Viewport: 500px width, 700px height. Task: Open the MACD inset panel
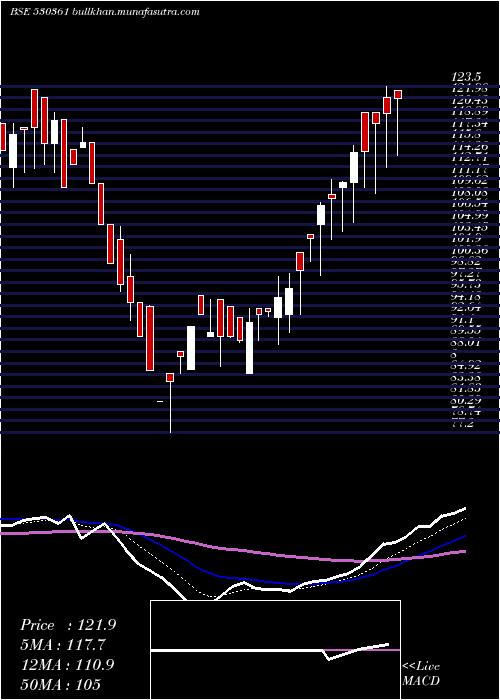(x=275, y=650)
